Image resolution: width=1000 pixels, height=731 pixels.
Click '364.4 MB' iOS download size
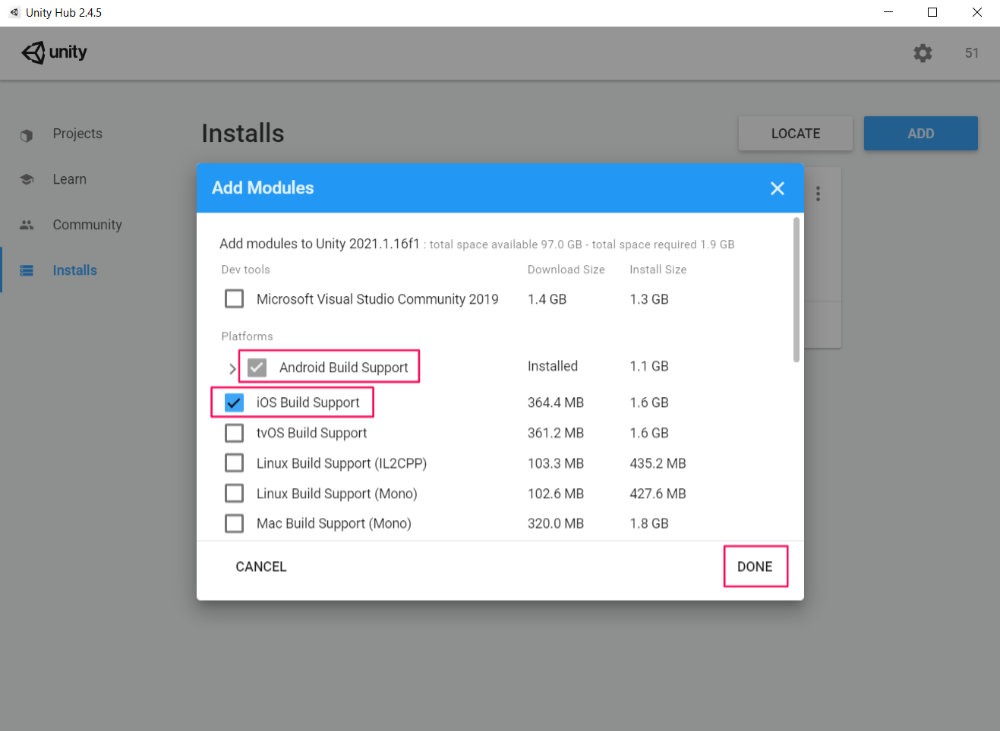click(555, 402)
